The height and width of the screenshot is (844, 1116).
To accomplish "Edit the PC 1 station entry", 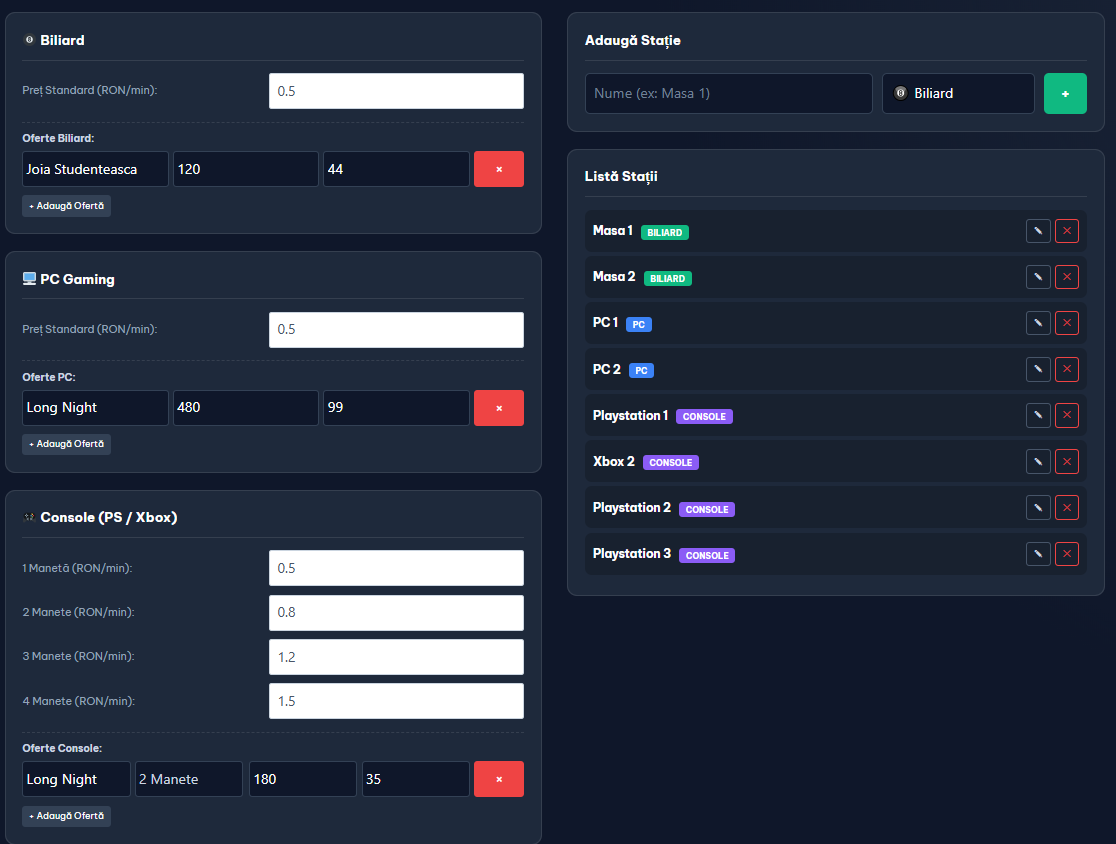I will tap(1038, 323).
